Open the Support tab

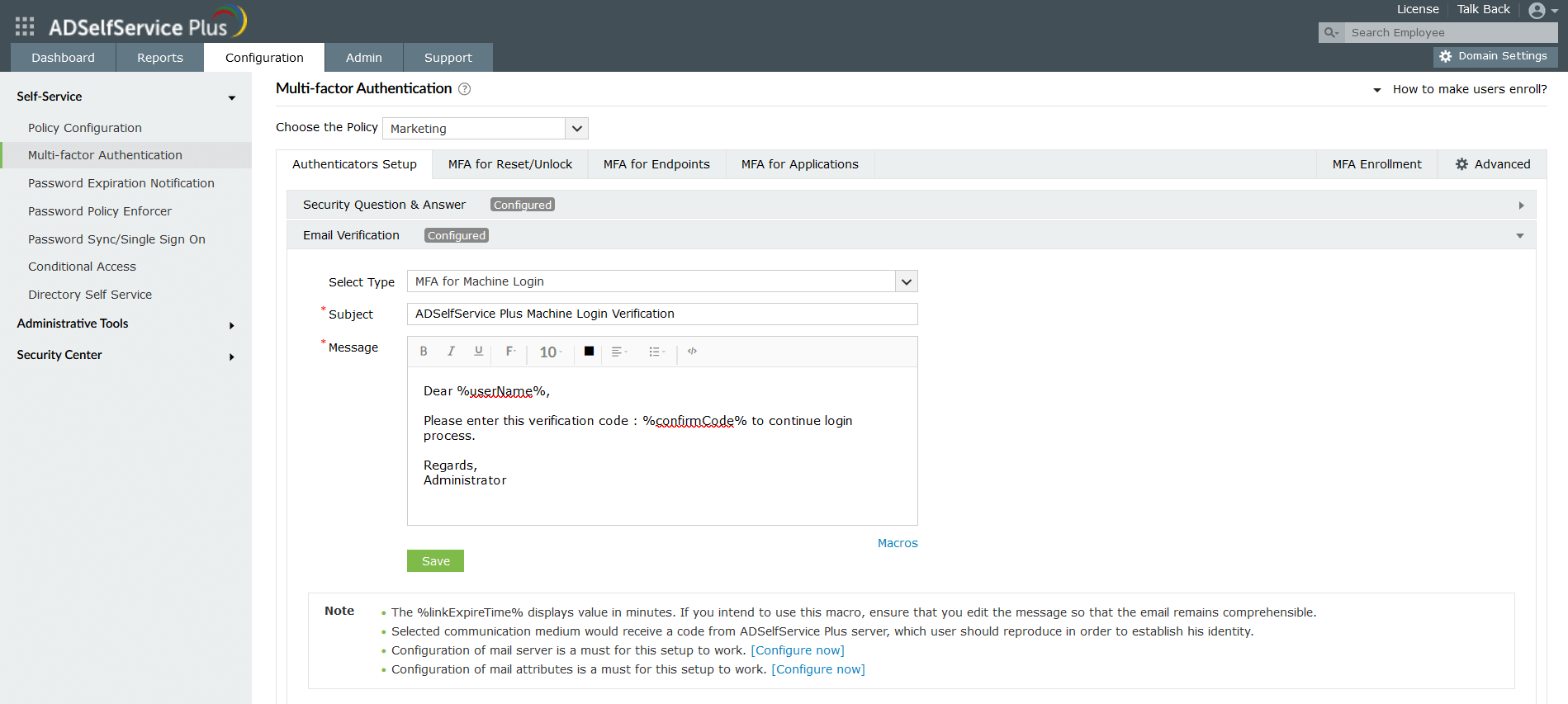[x=448, y=58]
